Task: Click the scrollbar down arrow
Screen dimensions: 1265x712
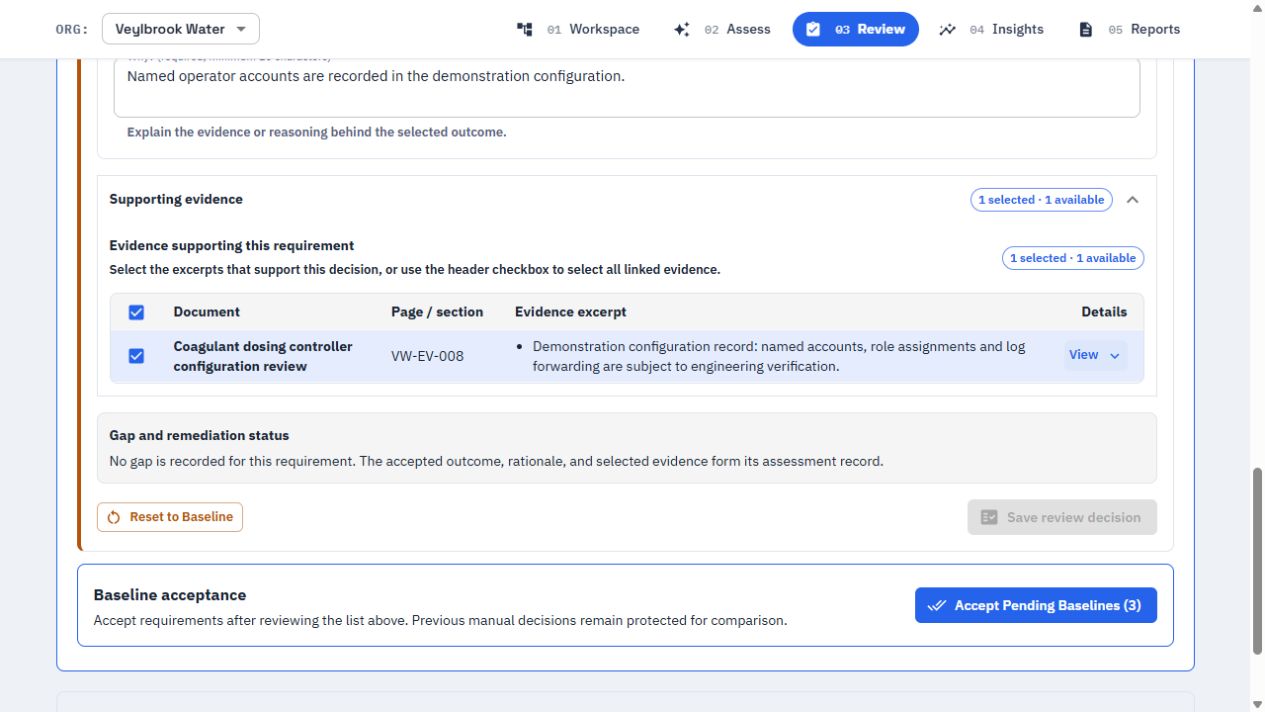Action: [x=1257, y=704]
